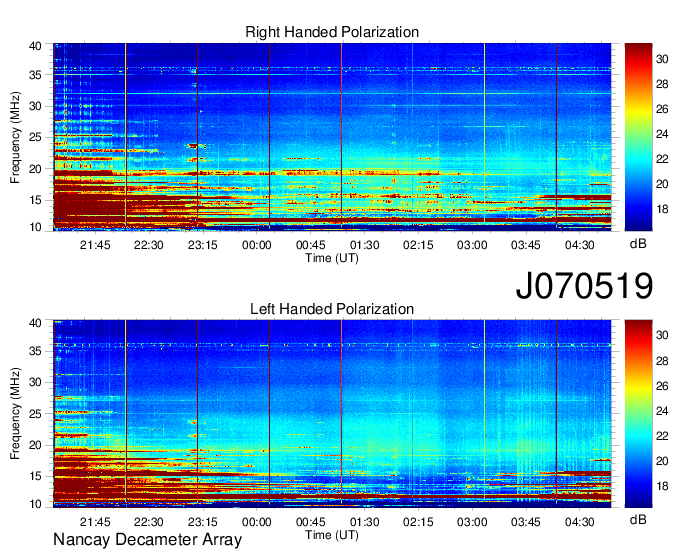Click the Right Handed plot's dB colorbar
The width and height of the screenshot is (680, 552).
coord(638,137)
